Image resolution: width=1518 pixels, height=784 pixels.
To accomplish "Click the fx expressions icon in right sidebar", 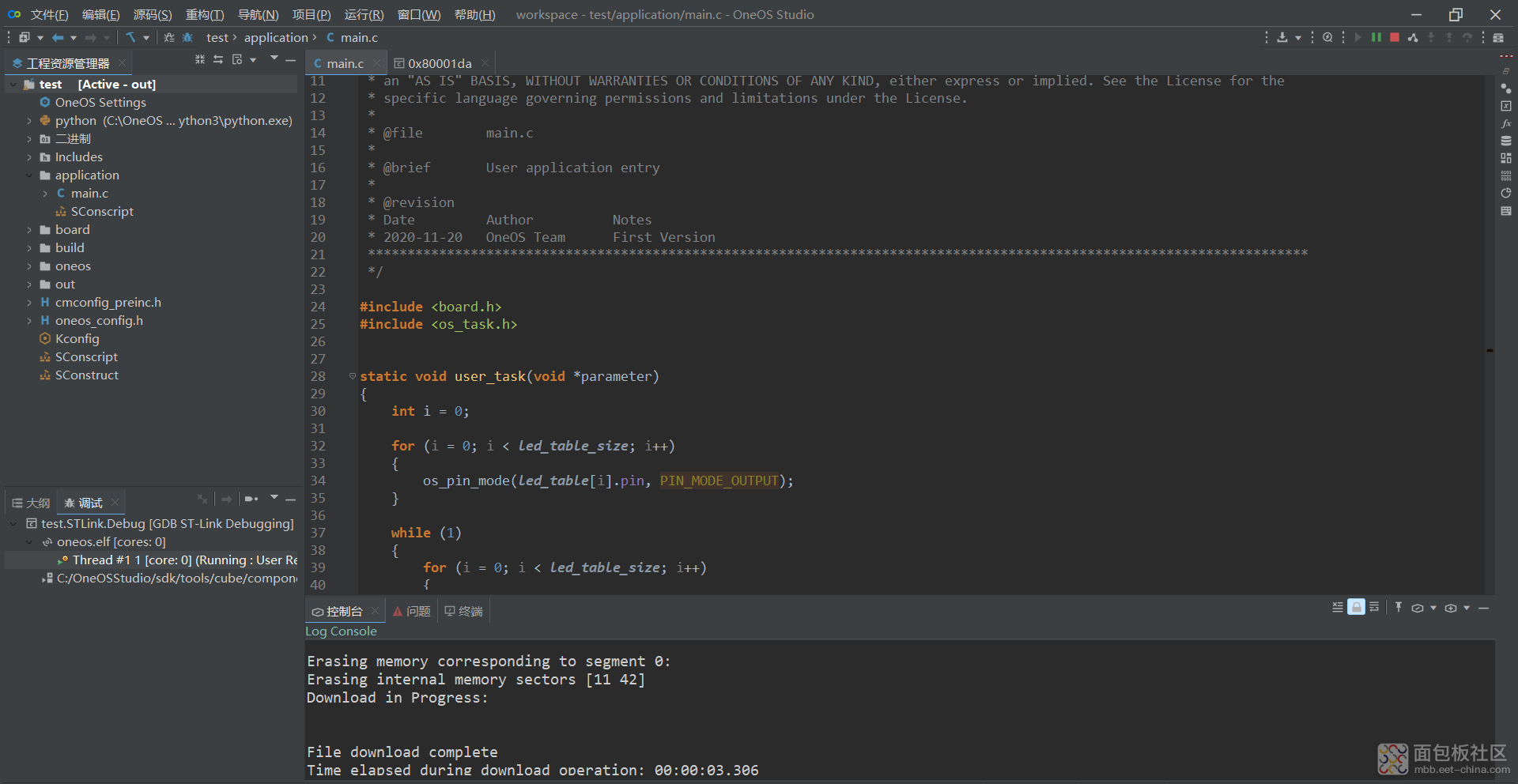I will pos(1506,123).
